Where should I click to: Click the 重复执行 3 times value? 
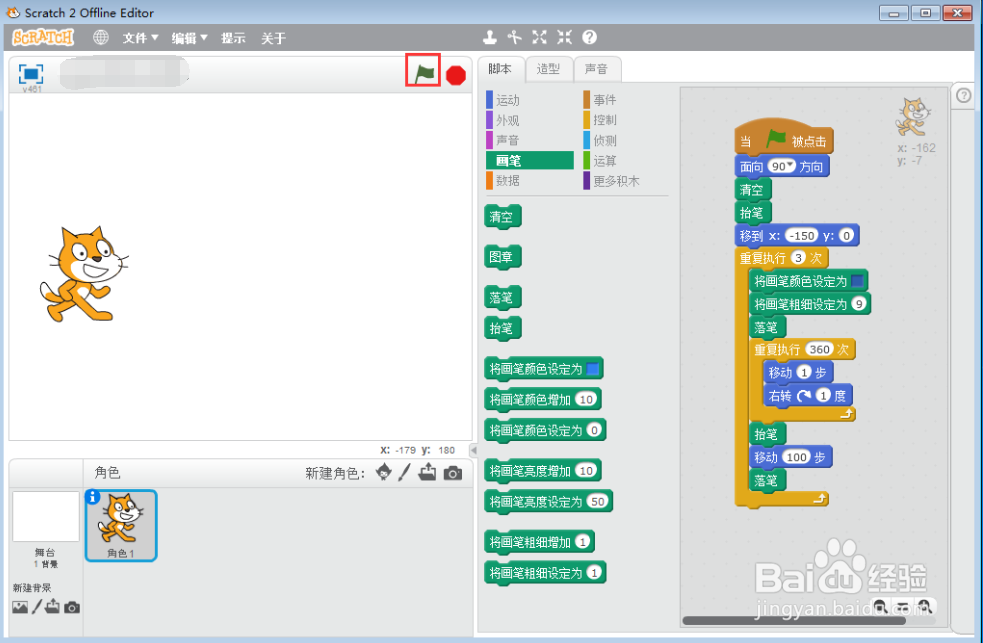click(x=798, y=258)
